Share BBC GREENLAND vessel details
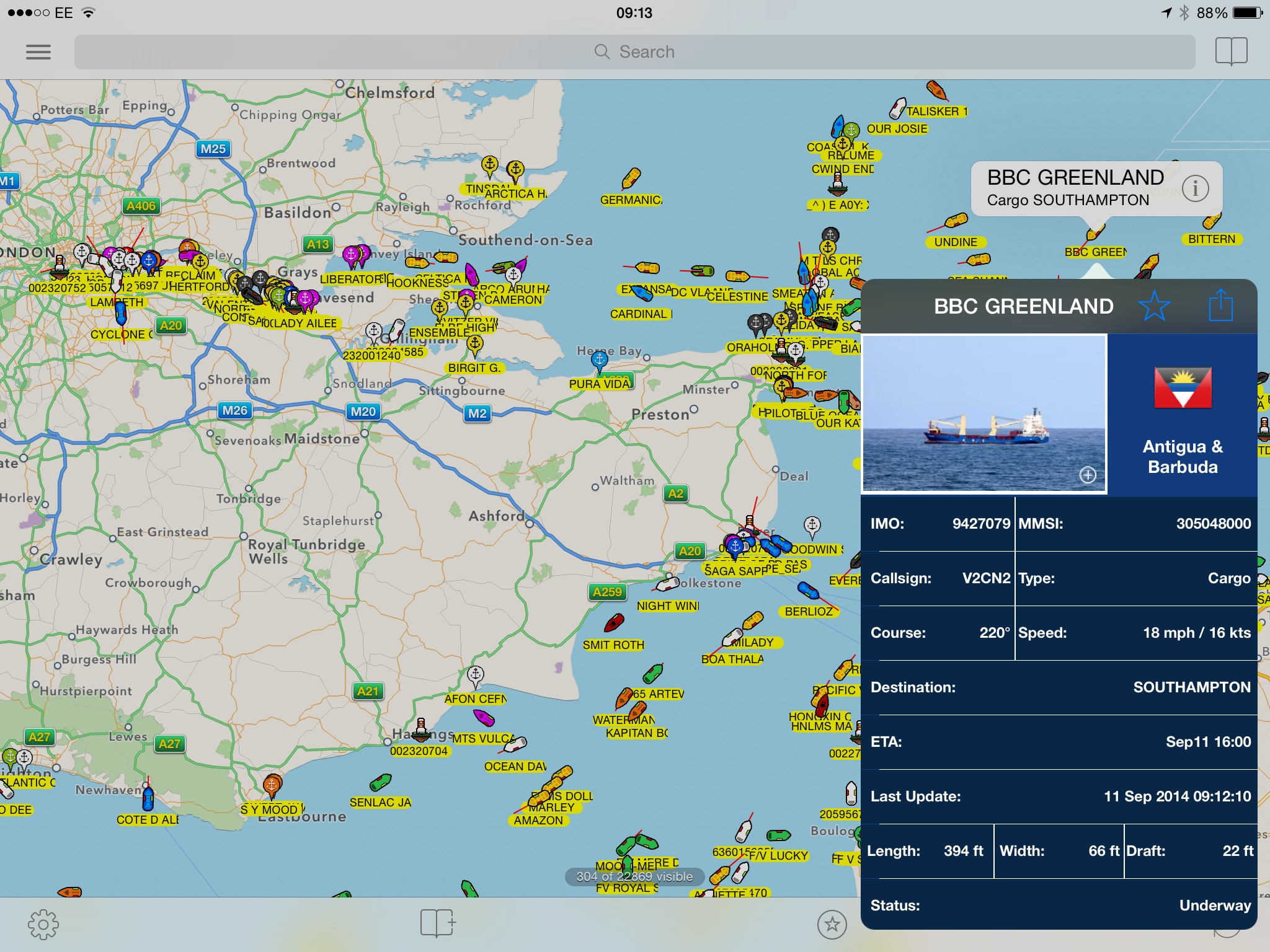Screen dimensions: 1270x952 pyautogui.click(x=1220, y=306)
